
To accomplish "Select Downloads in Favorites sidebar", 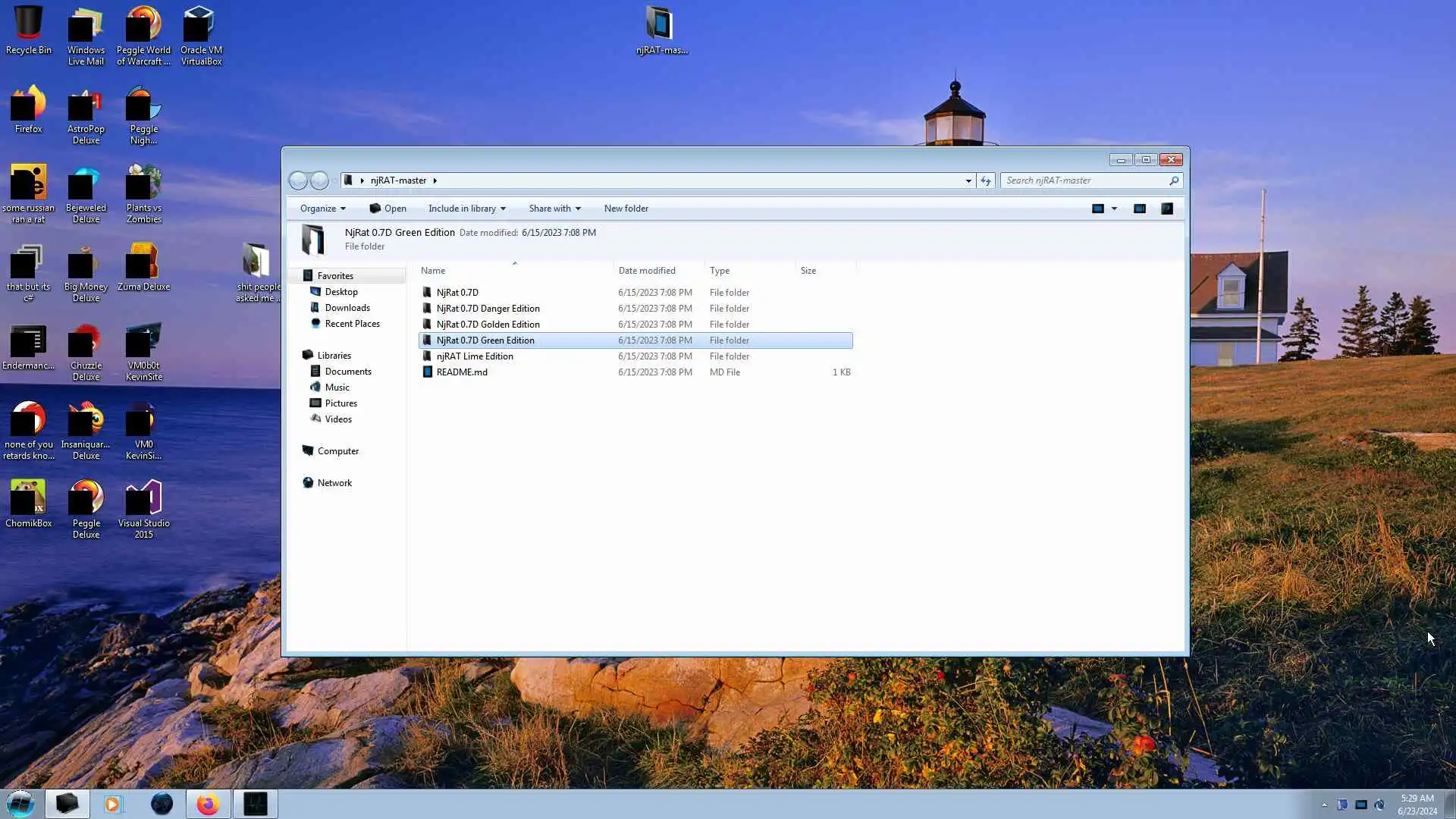I will point(347,308).
